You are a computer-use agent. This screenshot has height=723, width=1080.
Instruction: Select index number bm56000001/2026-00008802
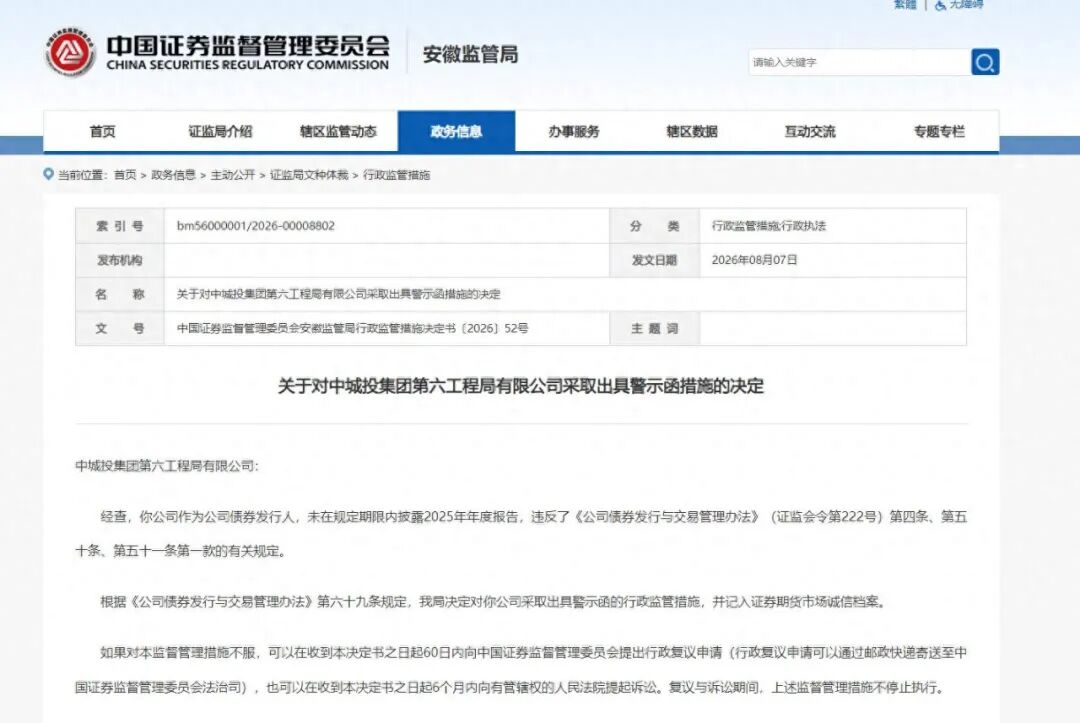point(256,226)
